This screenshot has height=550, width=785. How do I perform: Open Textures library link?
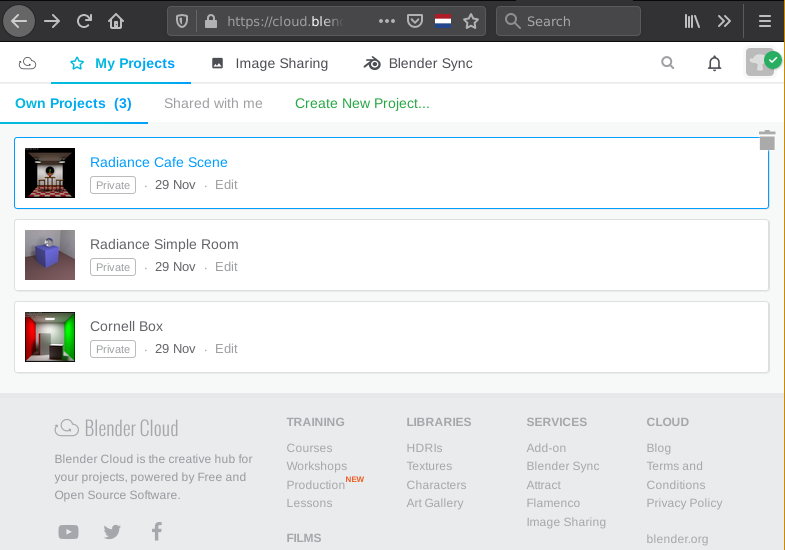429,466
